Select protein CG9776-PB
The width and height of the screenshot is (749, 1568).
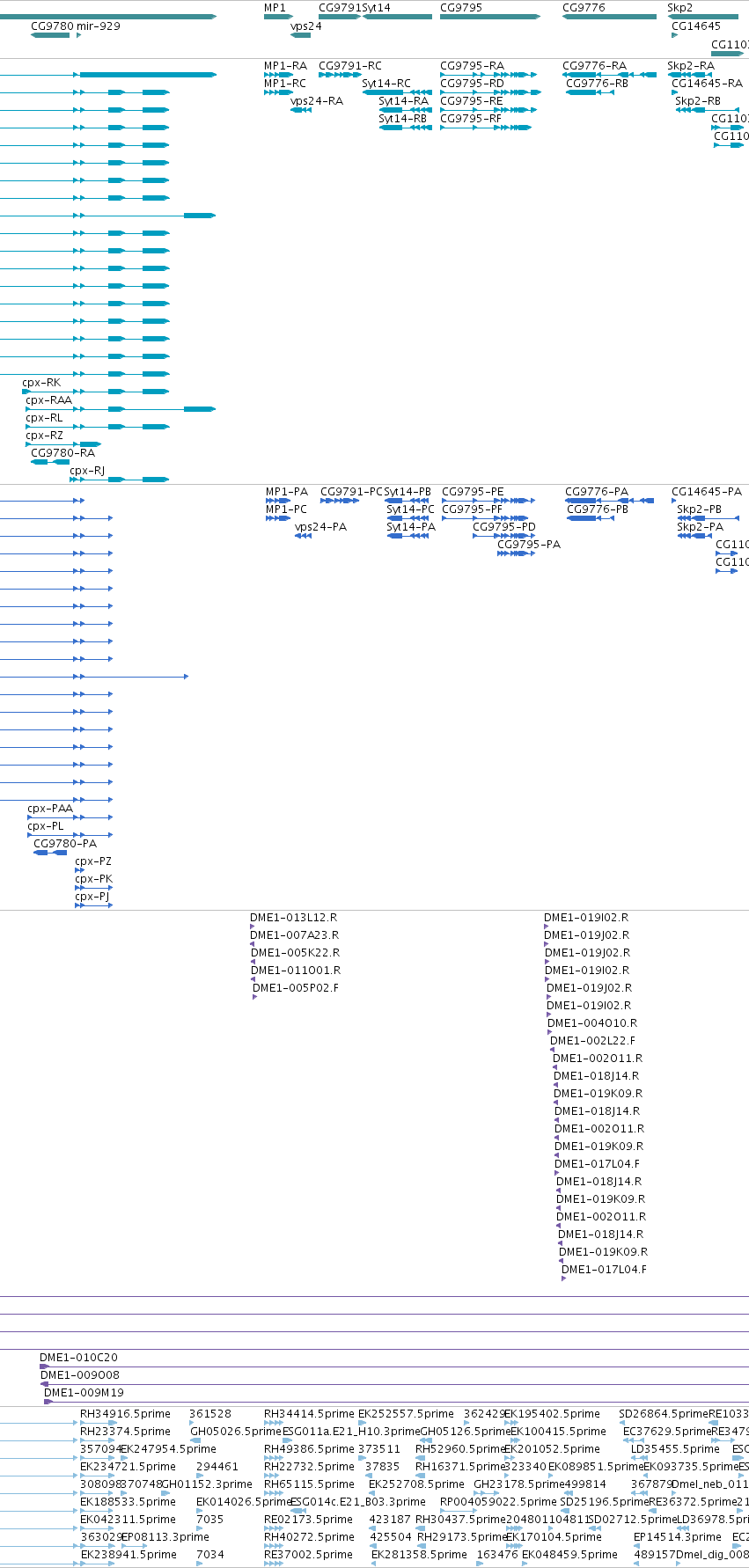click(x=598, y=509)
